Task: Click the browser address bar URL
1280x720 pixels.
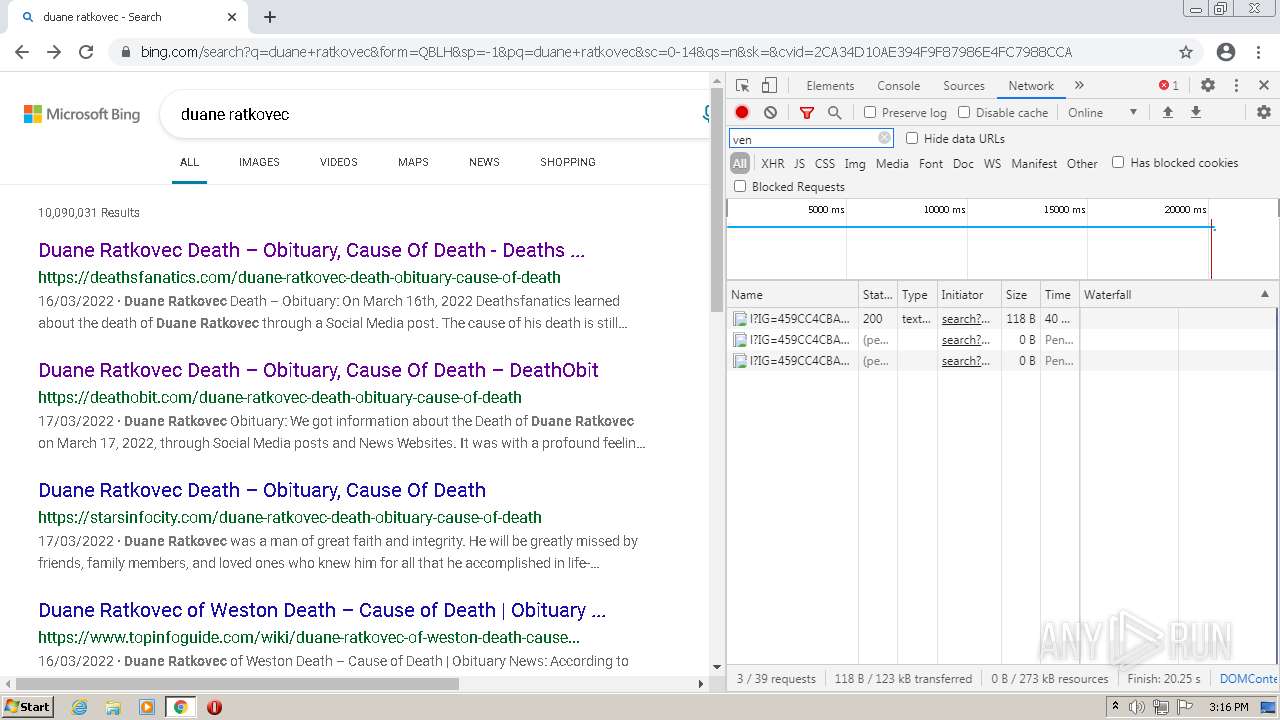Action: [x=606, y=52]
